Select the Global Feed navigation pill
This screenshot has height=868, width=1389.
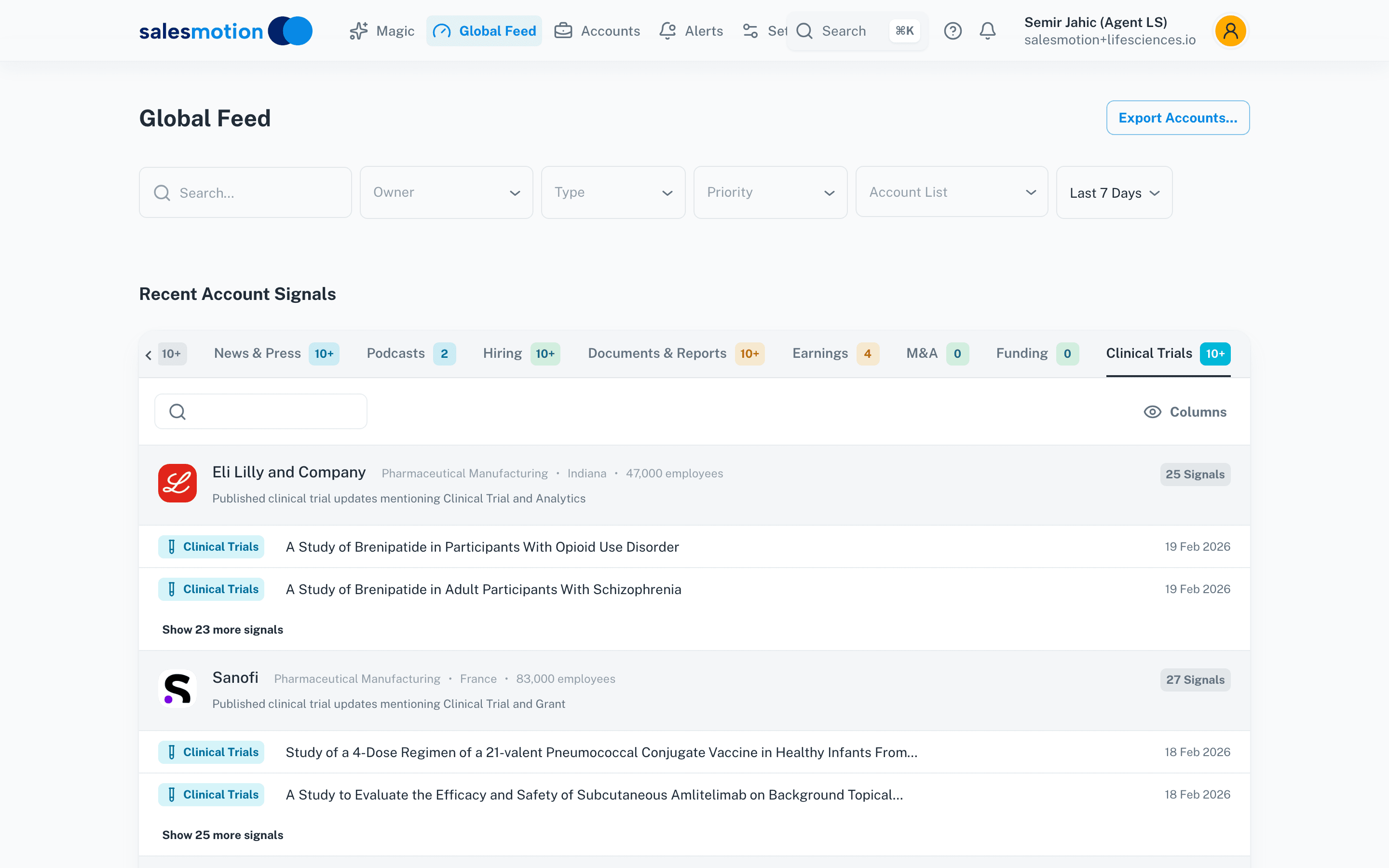484,30
